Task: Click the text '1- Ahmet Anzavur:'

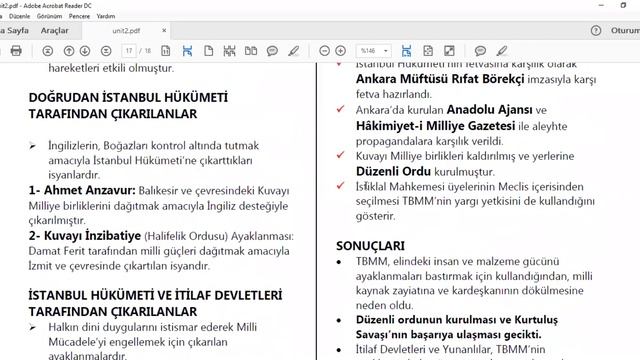Action: (82, 190)
